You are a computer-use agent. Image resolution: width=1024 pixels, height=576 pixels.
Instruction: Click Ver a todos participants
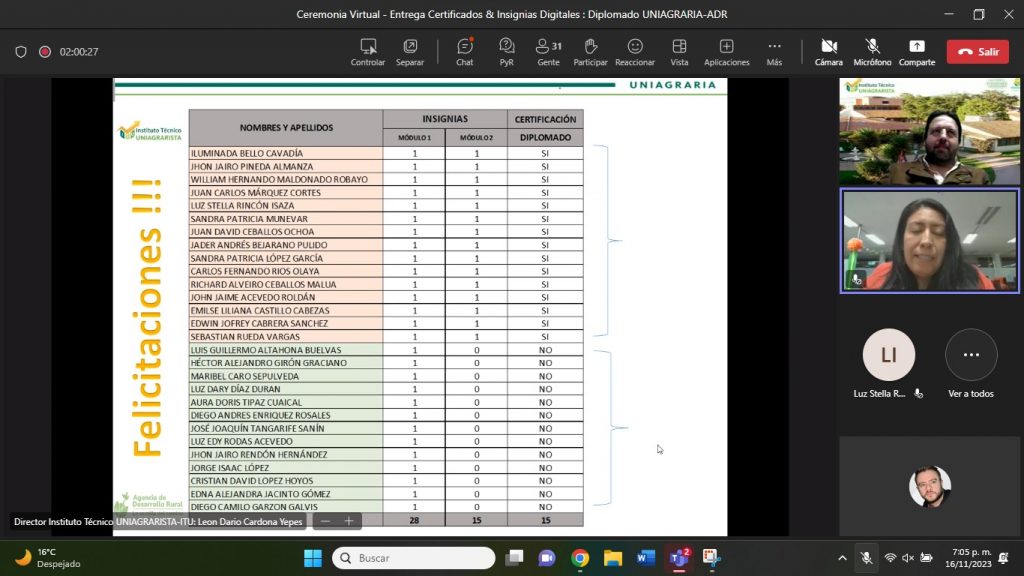click(x=970, y=356)
